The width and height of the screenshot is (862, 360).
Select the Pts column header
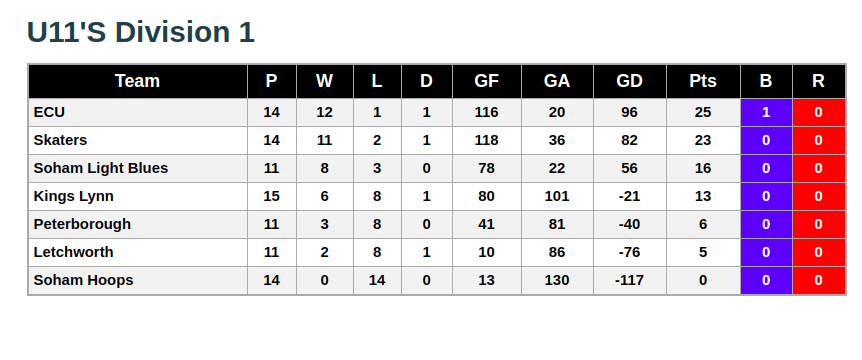[x=703, y=81]
